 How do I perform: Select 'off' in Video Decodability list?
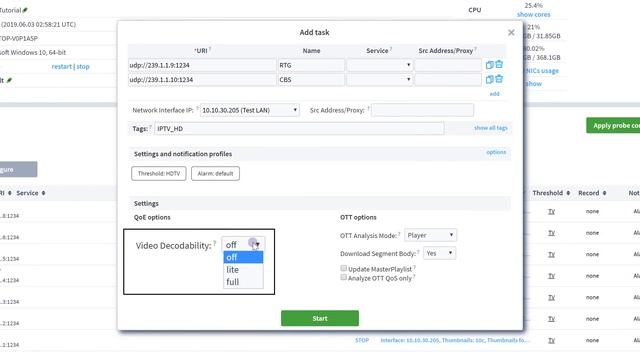(243, 257)
